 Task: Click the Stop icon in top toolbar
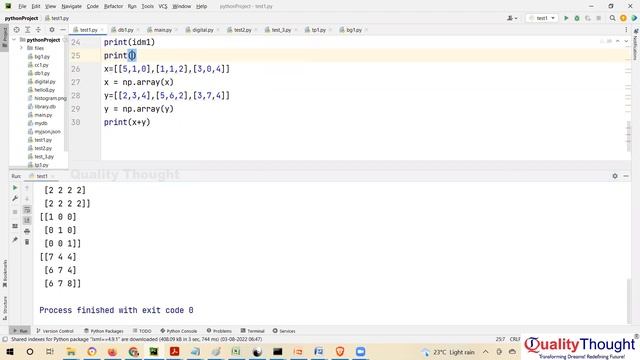tap(598, 18)
